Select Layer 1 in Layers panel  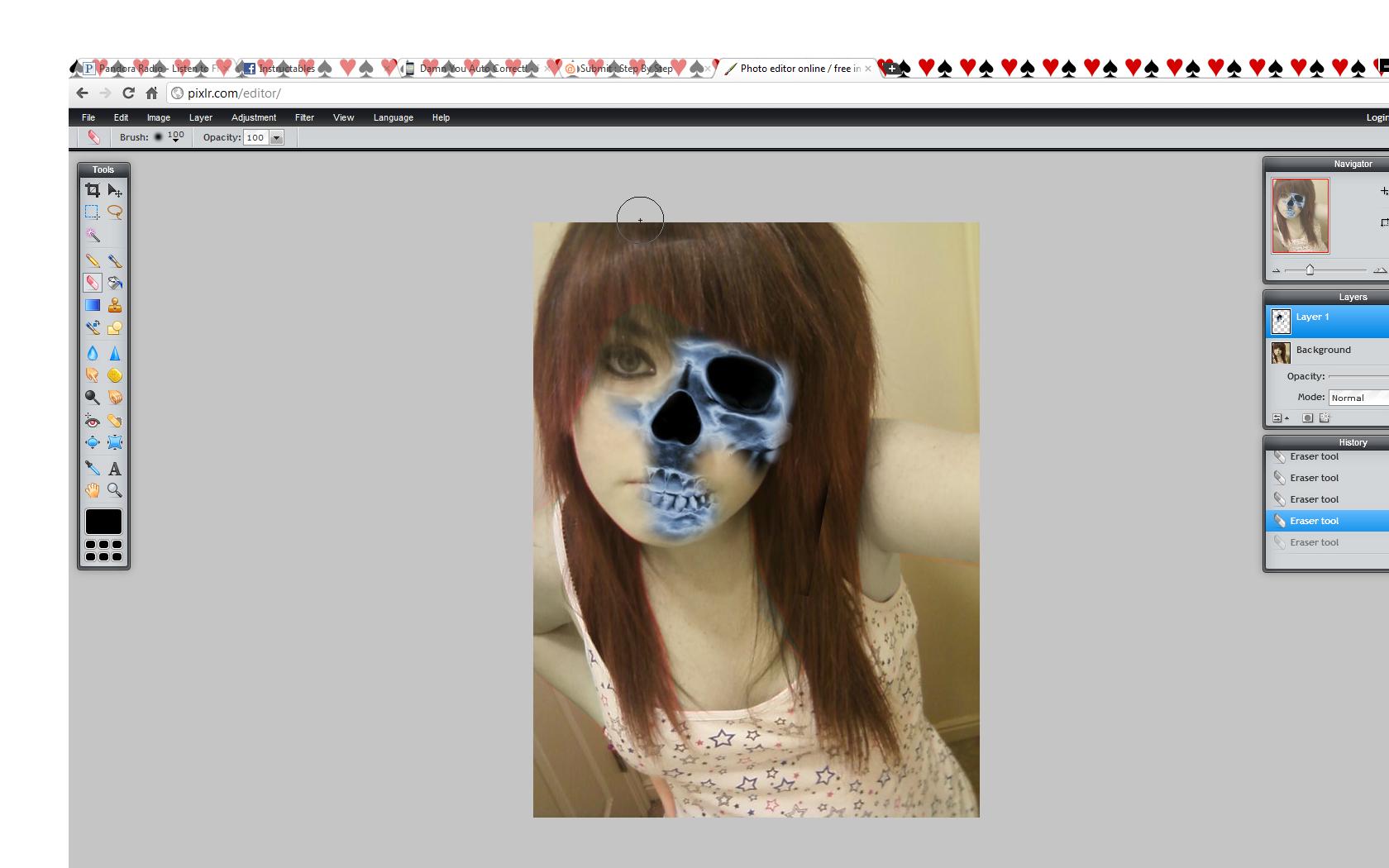point(1328,321)
